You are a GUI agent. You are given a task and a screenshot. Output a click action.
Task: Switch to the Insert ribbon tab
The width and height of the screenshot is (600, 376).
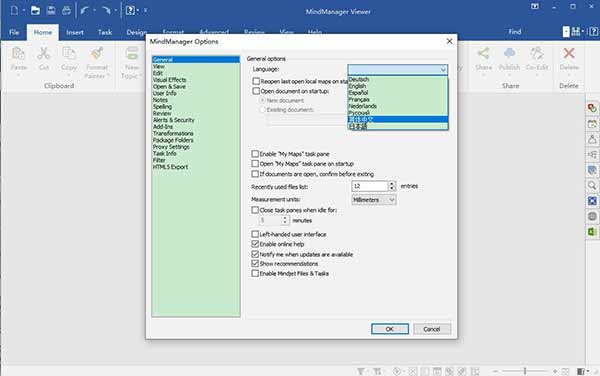(x=75, y=33)
